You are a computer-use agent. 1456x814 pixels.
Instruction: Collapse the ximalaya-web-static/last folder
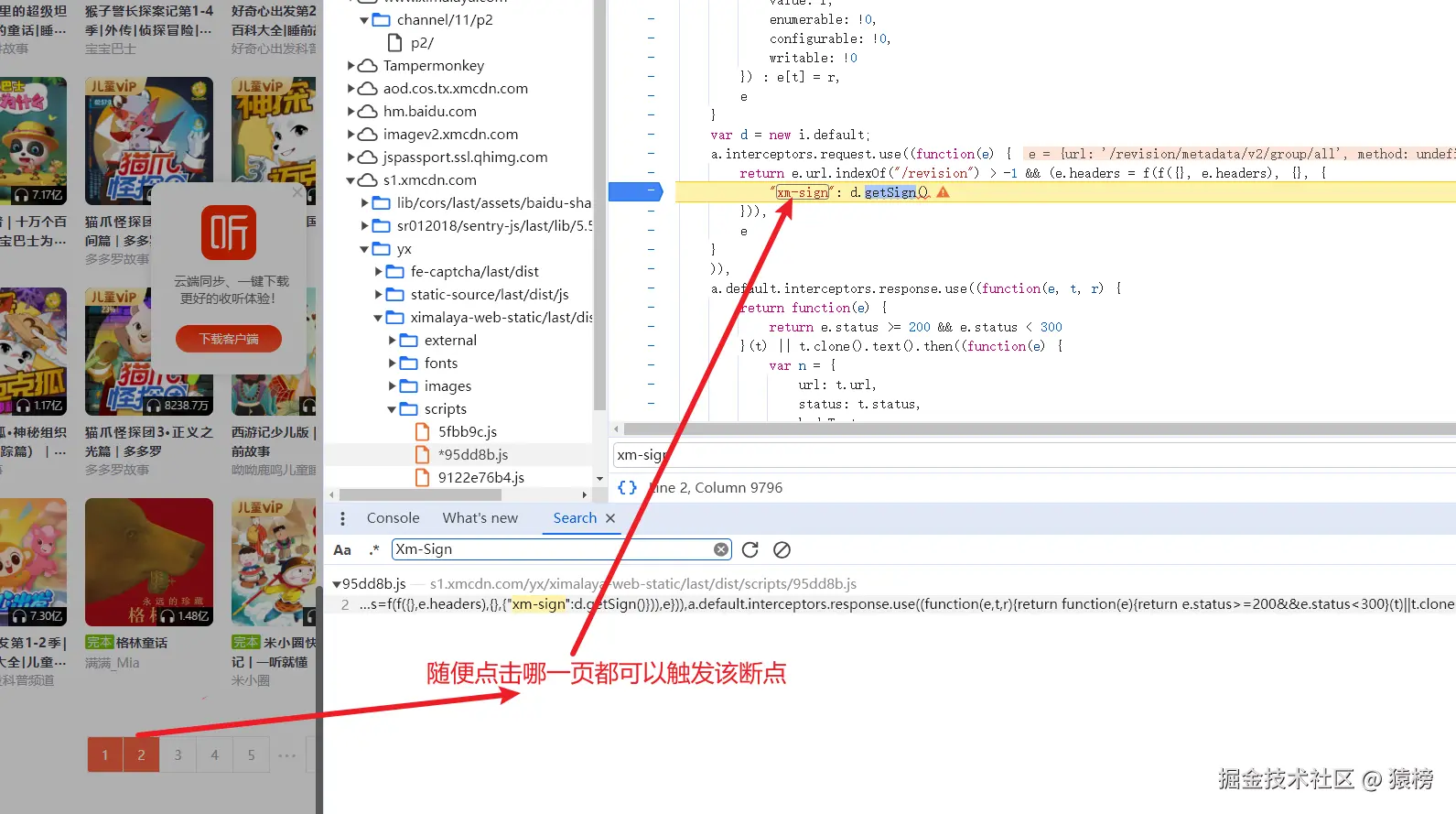378,317
